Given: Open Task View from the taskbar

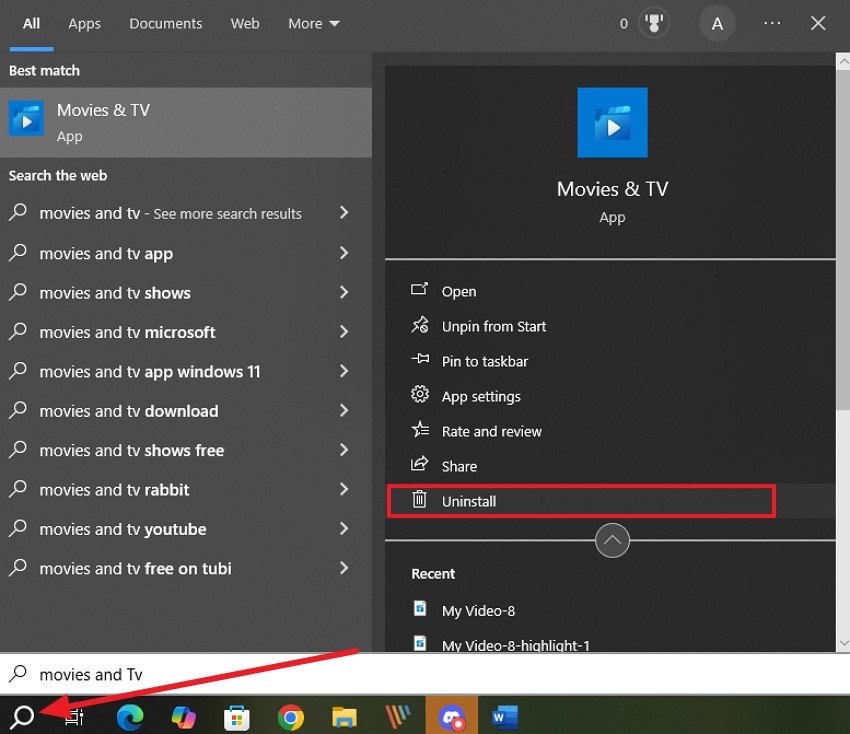Looking at the screenshot, I should 74,717.
